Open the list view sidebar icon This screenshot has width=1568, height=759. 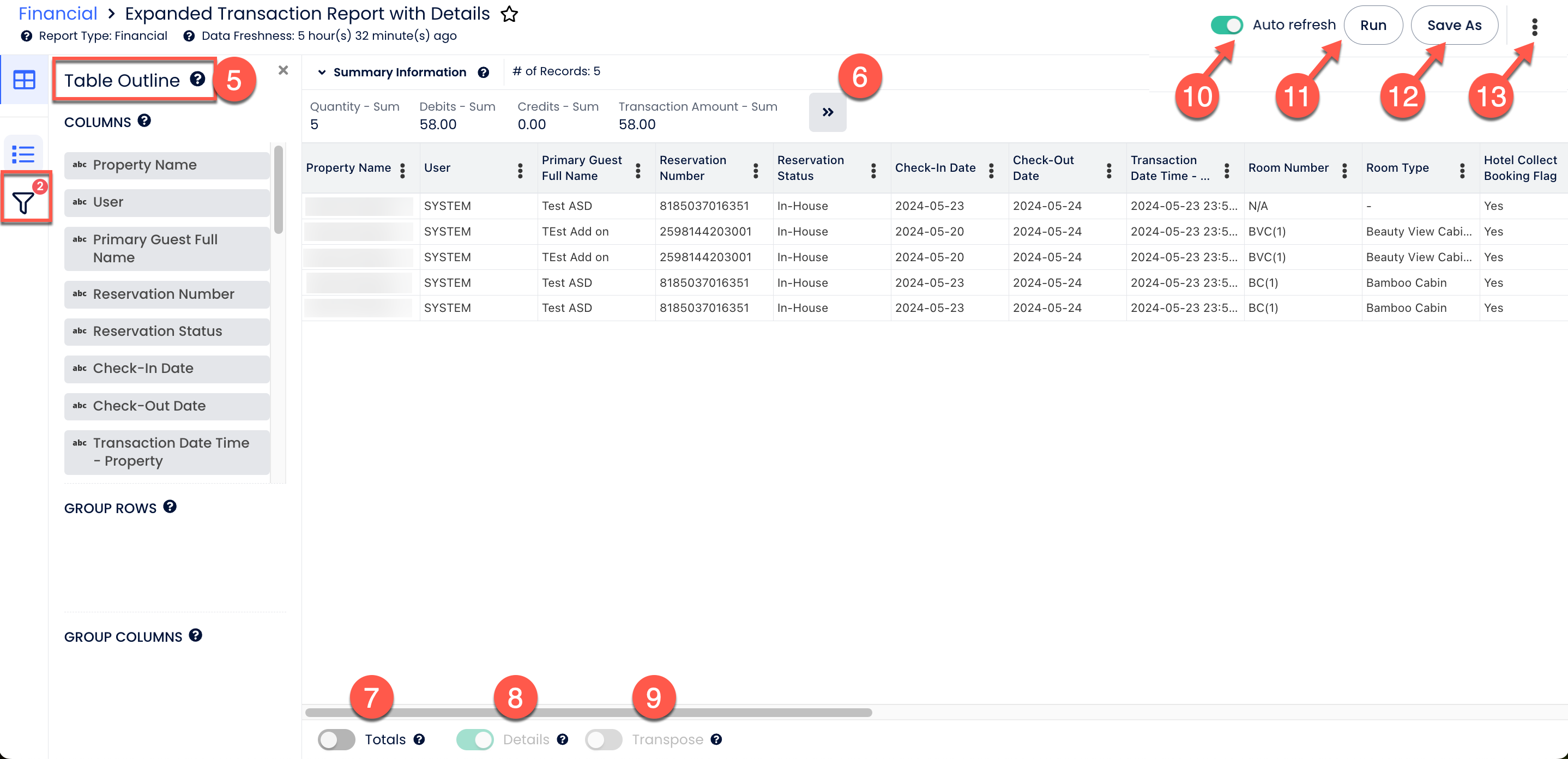[x=24, y=154]
